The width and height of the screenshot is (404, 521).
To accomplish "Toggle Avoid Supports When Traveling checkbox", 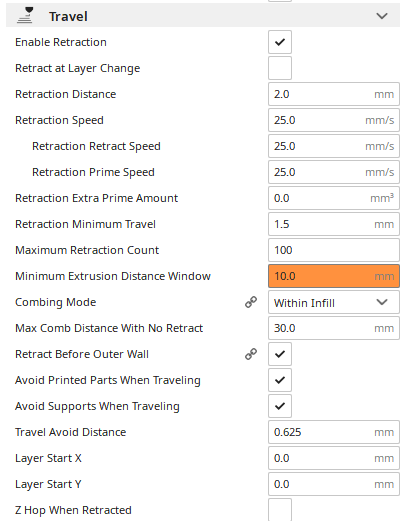I will click(280, 406).
